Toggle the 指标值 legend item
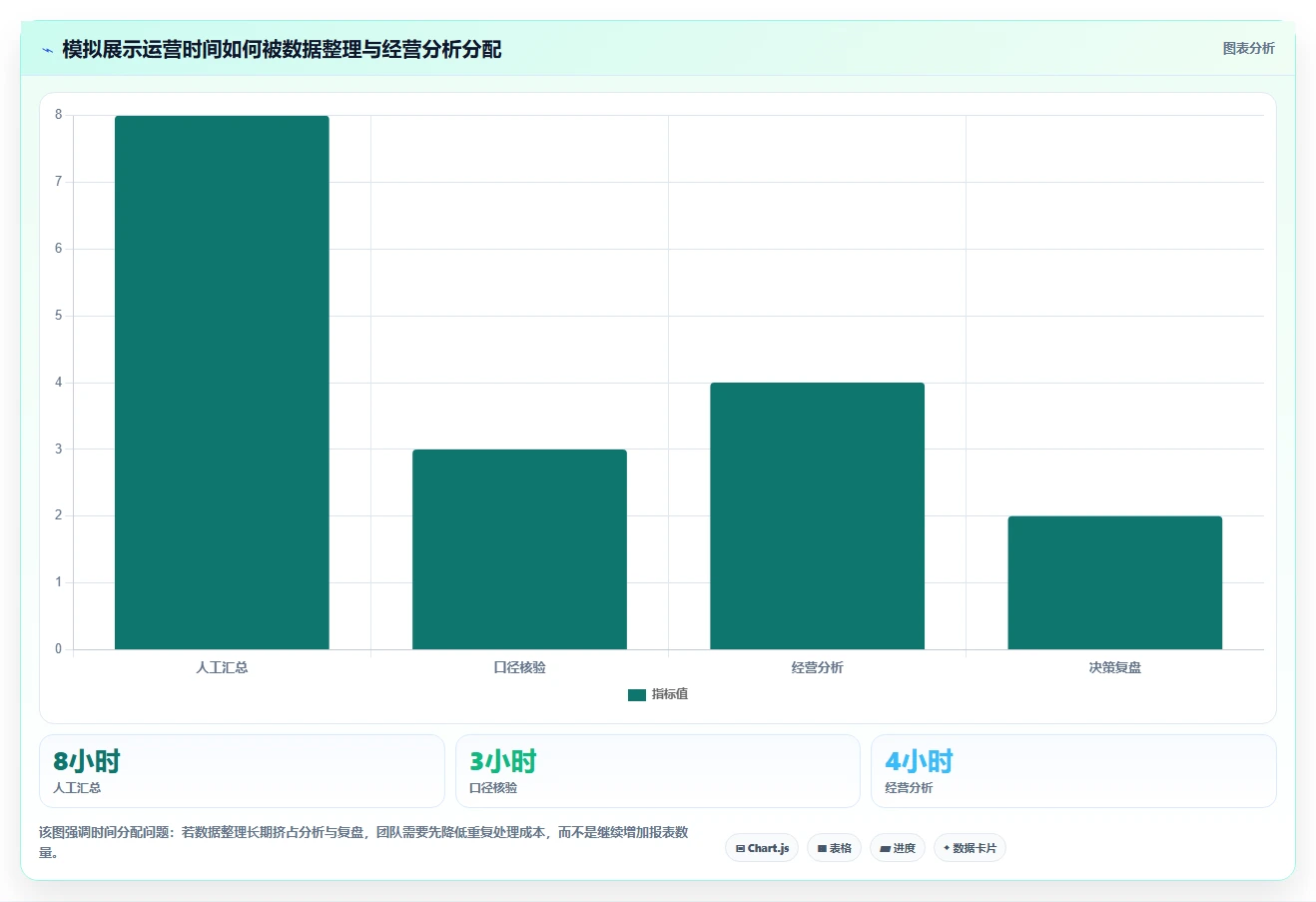 (658, 694)
